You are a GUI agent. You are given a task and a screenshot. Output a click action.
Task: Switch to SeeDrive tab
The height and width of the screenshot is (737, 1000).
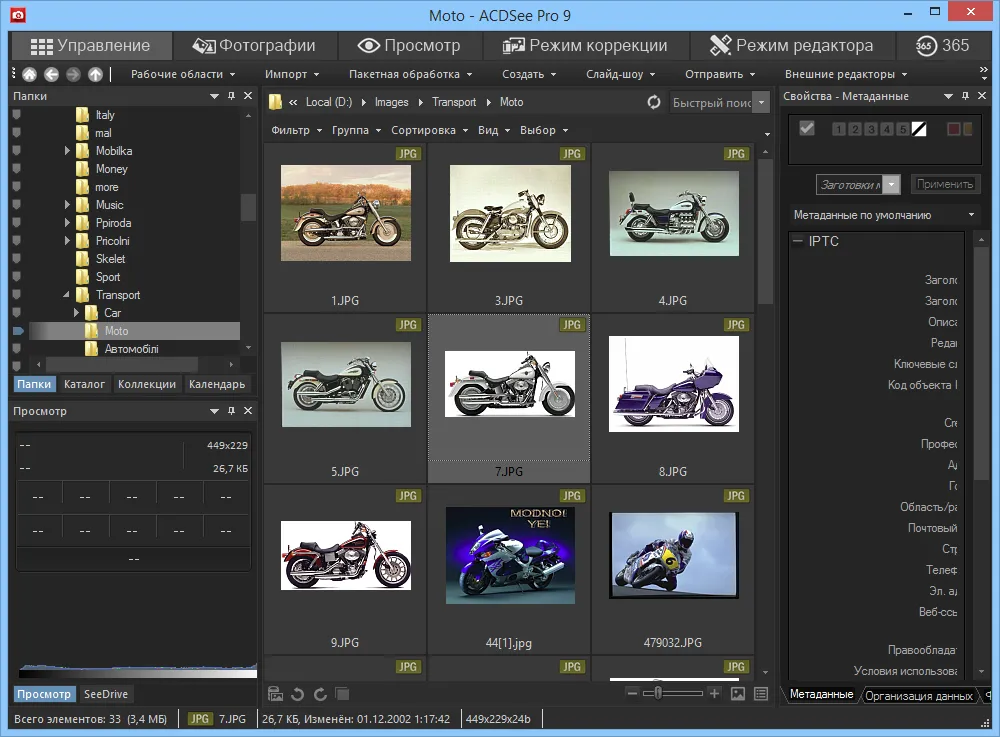tap(106, 694)
